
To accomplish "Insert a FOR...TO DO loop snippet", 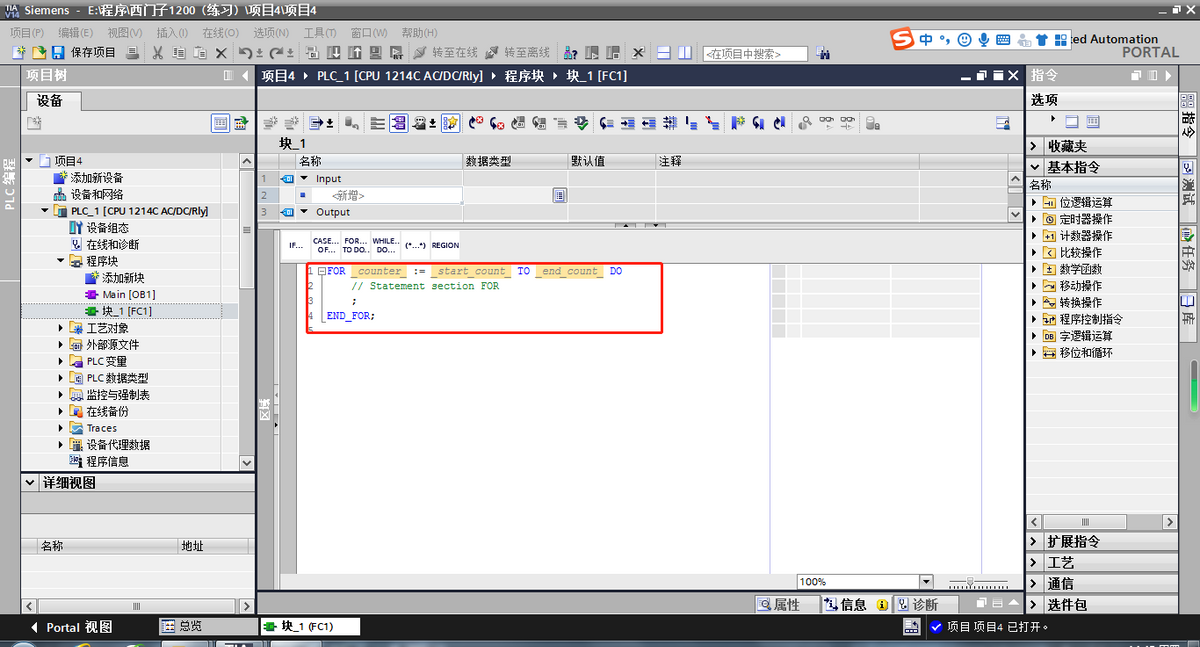I will (x=355, y=245).
